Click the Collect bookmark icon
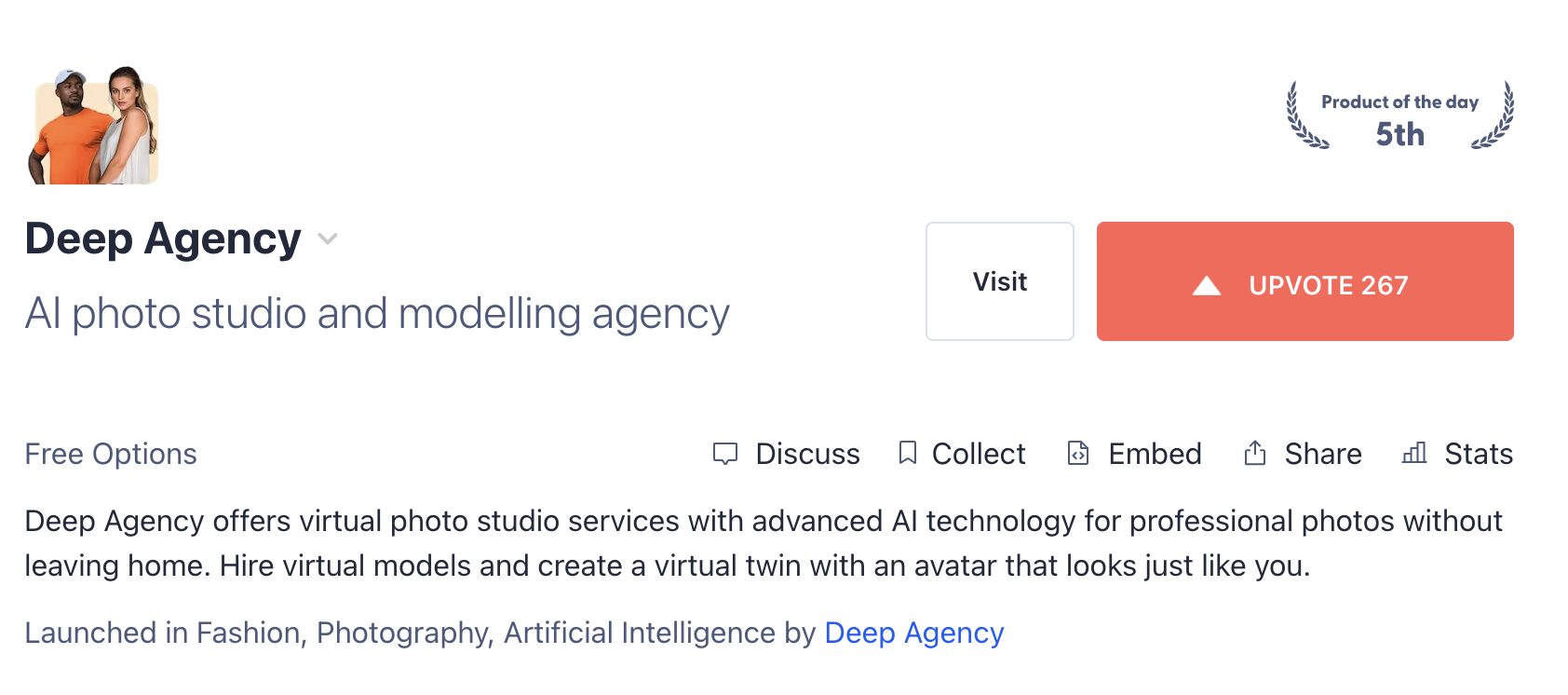The image size is (1568, 695). tap(907, 453)
